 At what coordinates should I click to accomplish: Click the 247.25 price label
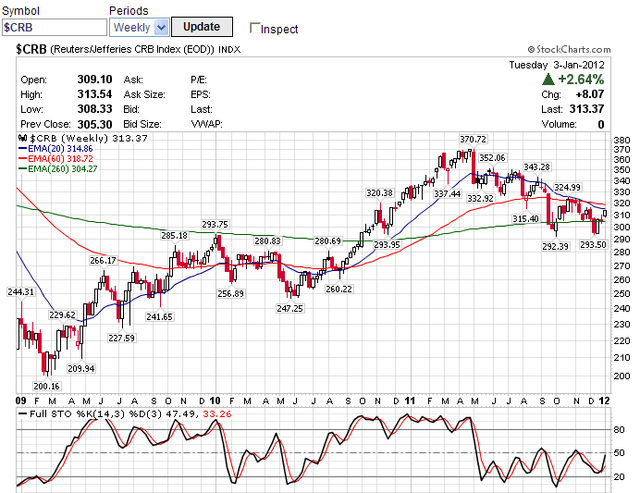[290, 308]
